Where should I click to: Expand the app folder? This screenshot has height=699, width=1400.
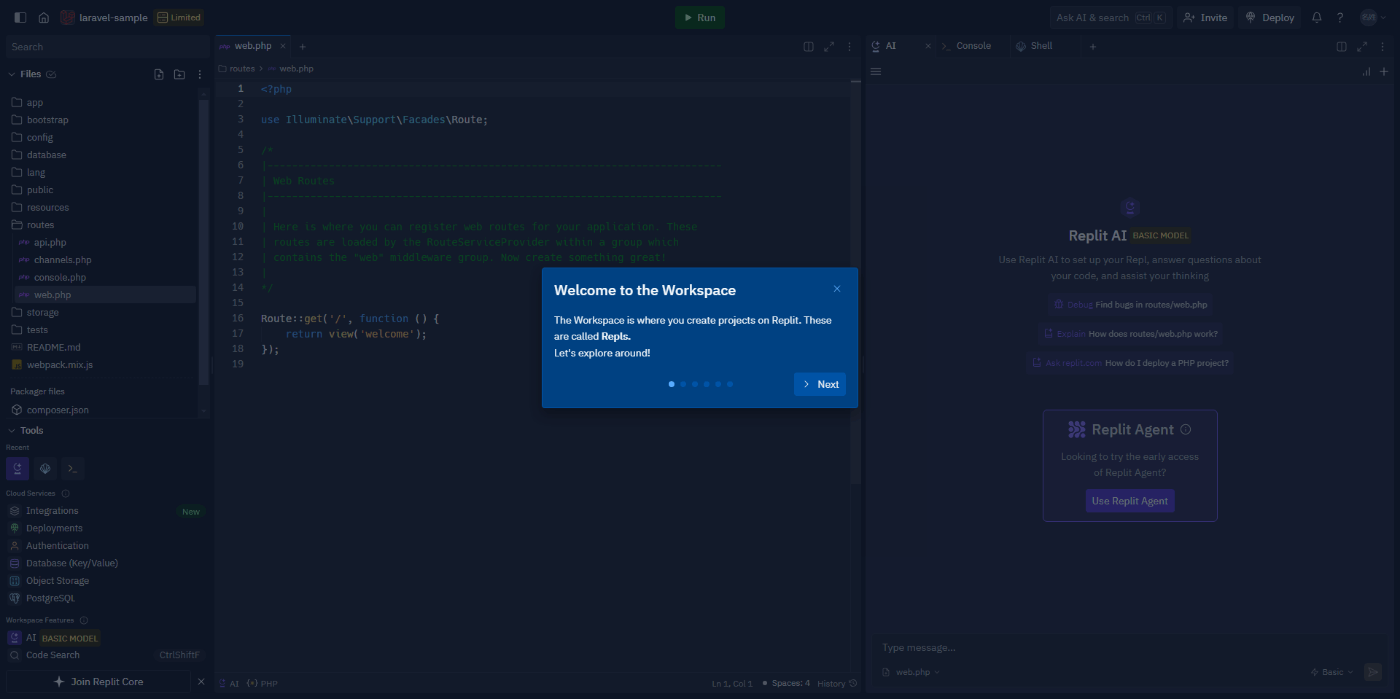pos(102,102)
